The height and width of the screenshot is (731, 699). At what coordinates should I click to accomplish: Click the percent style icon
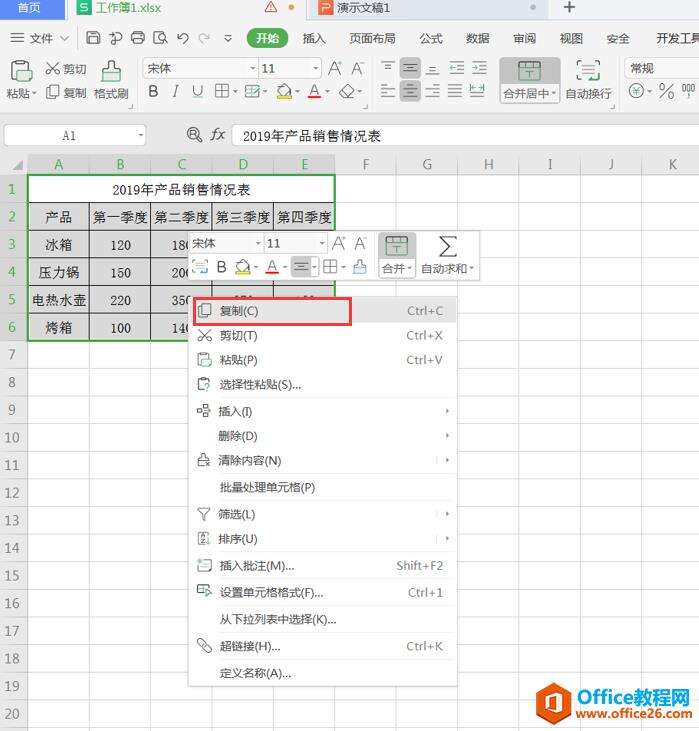[x=666, y=91]
